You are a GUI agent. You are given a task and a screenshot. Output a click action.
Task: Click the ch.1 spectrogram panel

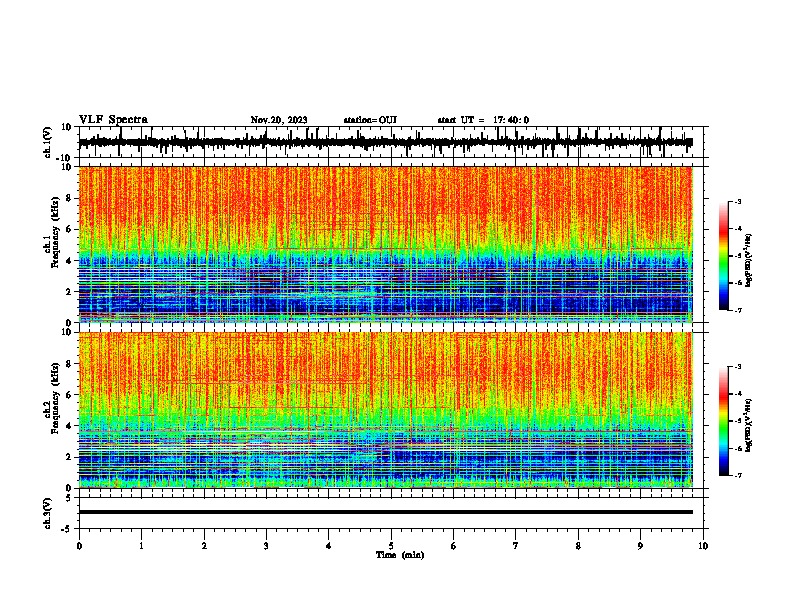tap(386, 244)
